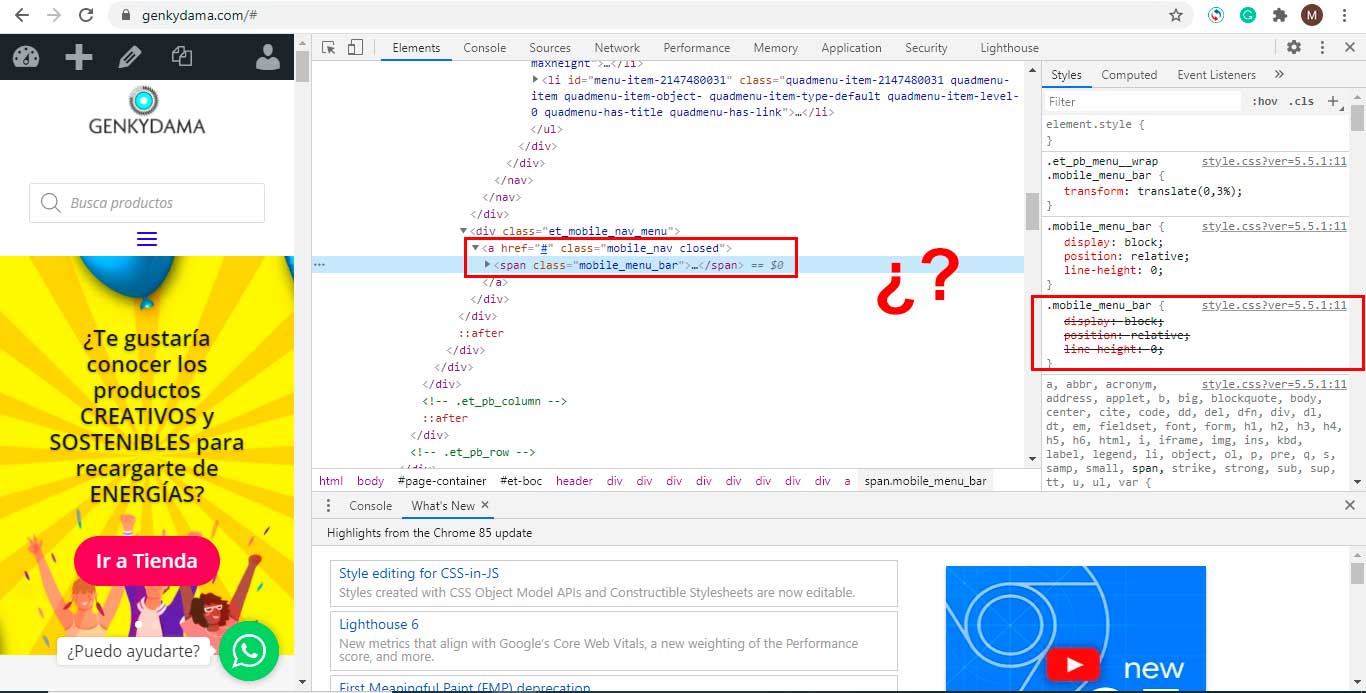Switch to the Computed pane

[x=1129, y=75]
